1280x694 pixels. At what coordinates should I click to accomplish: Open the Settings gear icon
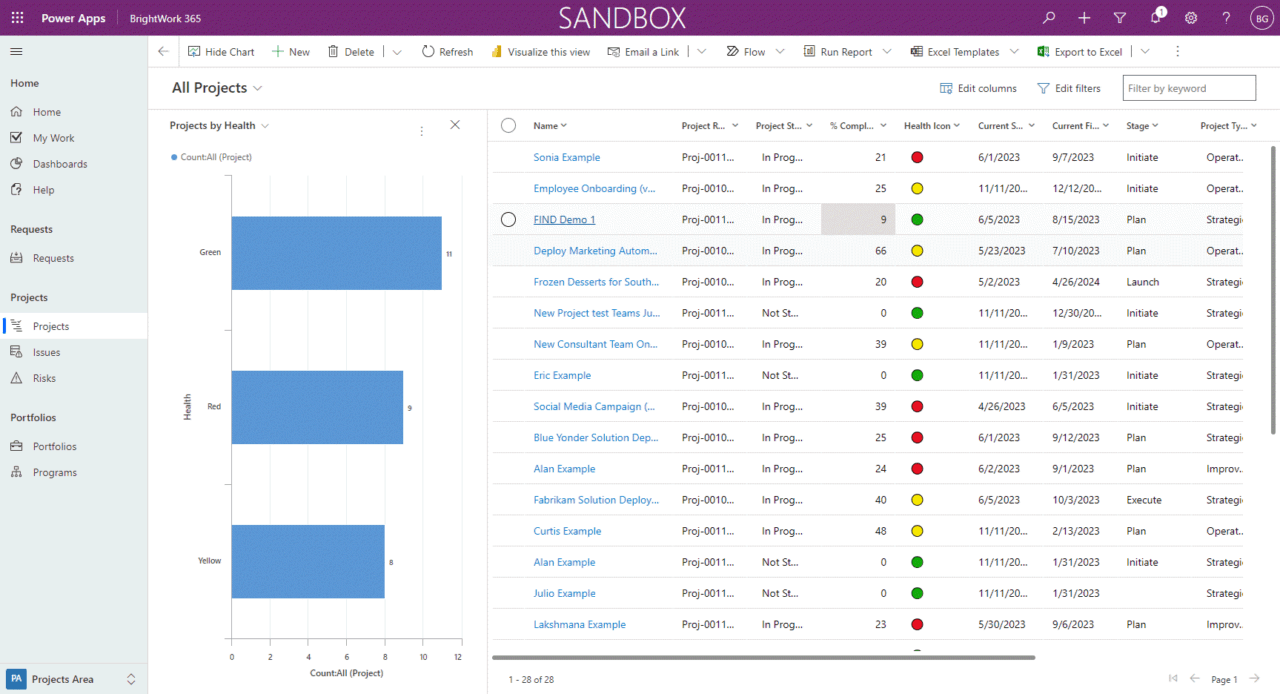pyautogui.click(x=1190, y=17)
